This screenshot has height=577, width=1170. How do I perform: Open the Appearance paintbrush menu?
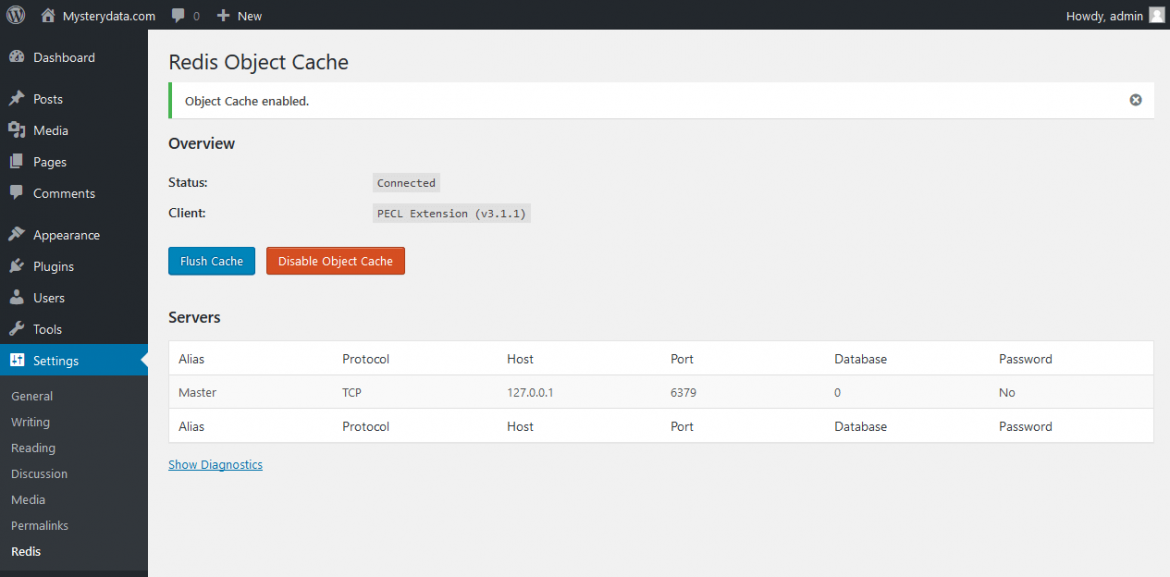(66, 235)
